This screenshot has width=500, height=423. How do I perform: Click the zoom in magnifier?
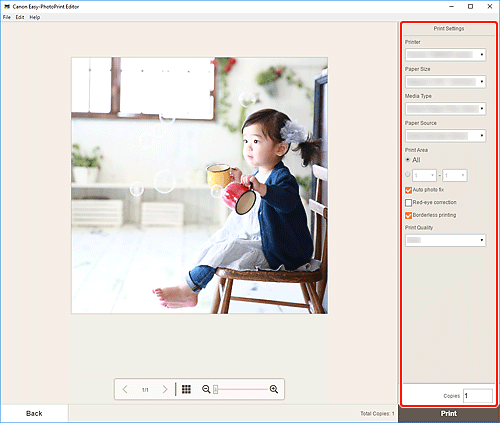coord(274,389)
